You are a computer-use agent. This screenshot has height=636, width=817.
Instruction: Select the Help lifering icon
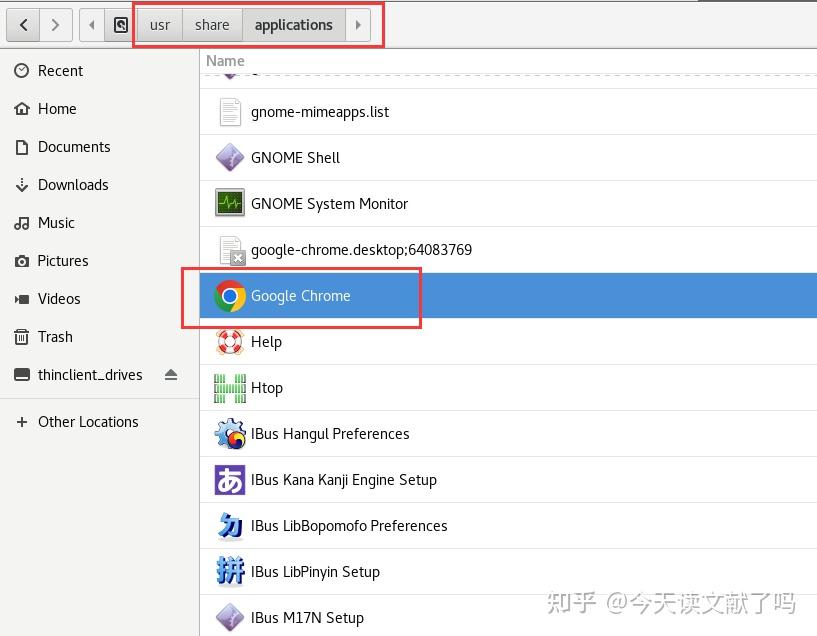coord(229,342)
